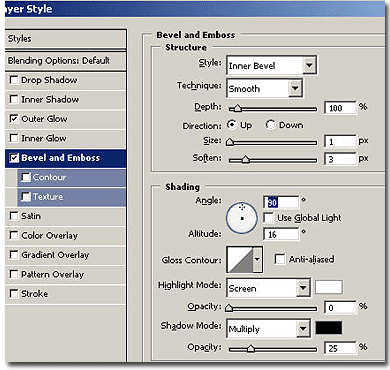Select the Color Overlay effect label
Viewport: 390px width, 370px height.
pyautogui.click(x=50, y=235)
